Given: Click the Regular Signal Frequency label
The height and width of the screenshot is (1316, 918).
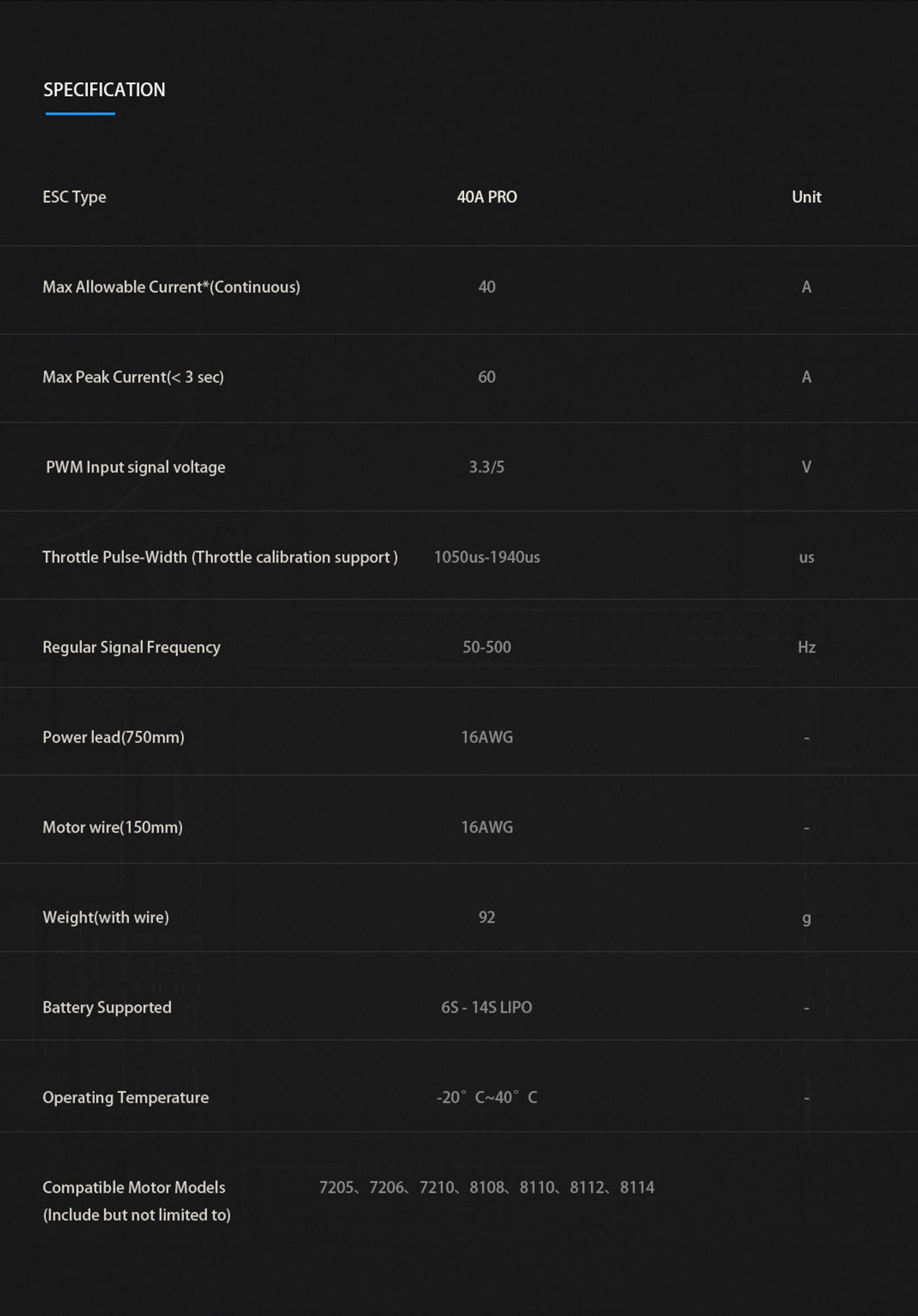Looking at the screenshot, I should click(131, 647).
